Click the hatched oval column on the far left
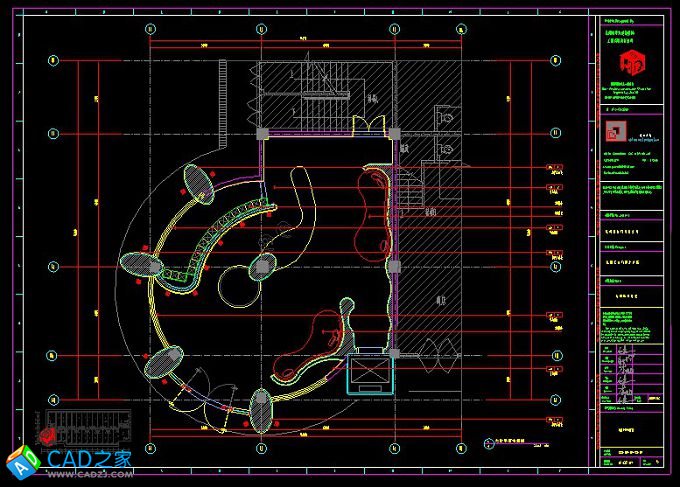Screen dimensions: 680x487 pyautogui.click(x=139, y=264)
